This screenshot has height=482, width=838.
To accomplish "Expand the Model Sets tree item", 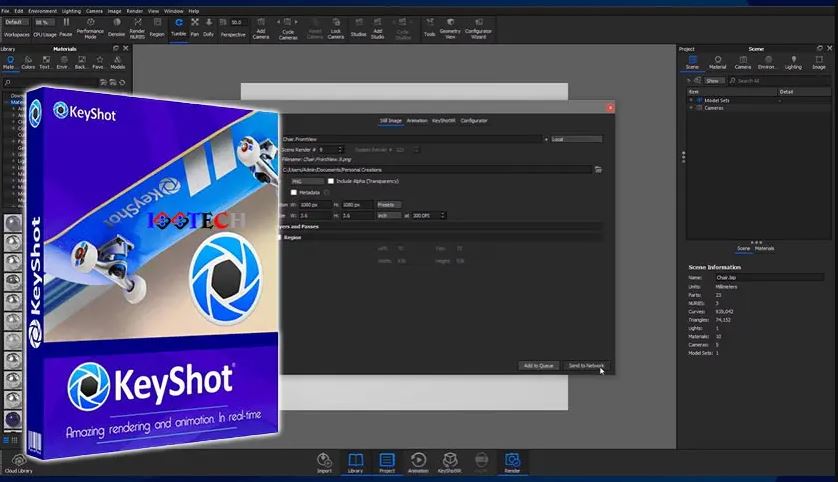I will pos(690,100).
